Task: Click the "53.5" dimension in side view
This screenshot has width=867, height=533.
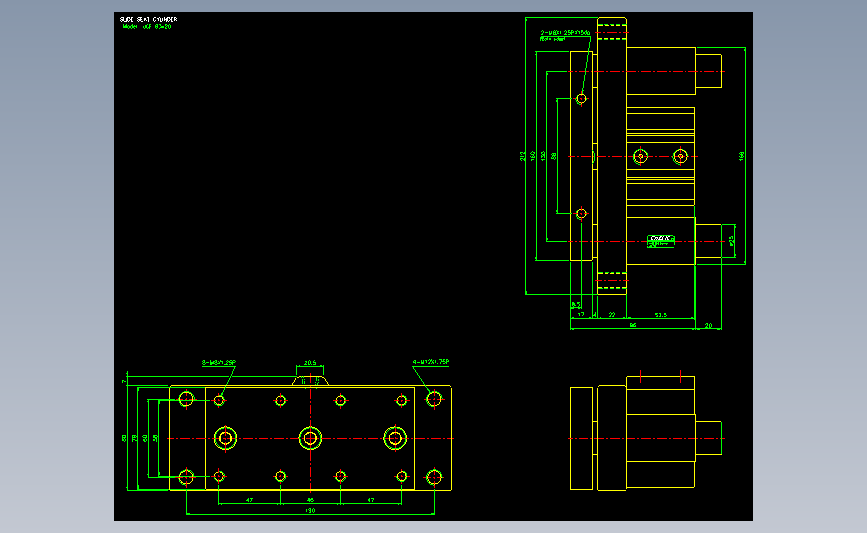Action: (x=661, y=315)
